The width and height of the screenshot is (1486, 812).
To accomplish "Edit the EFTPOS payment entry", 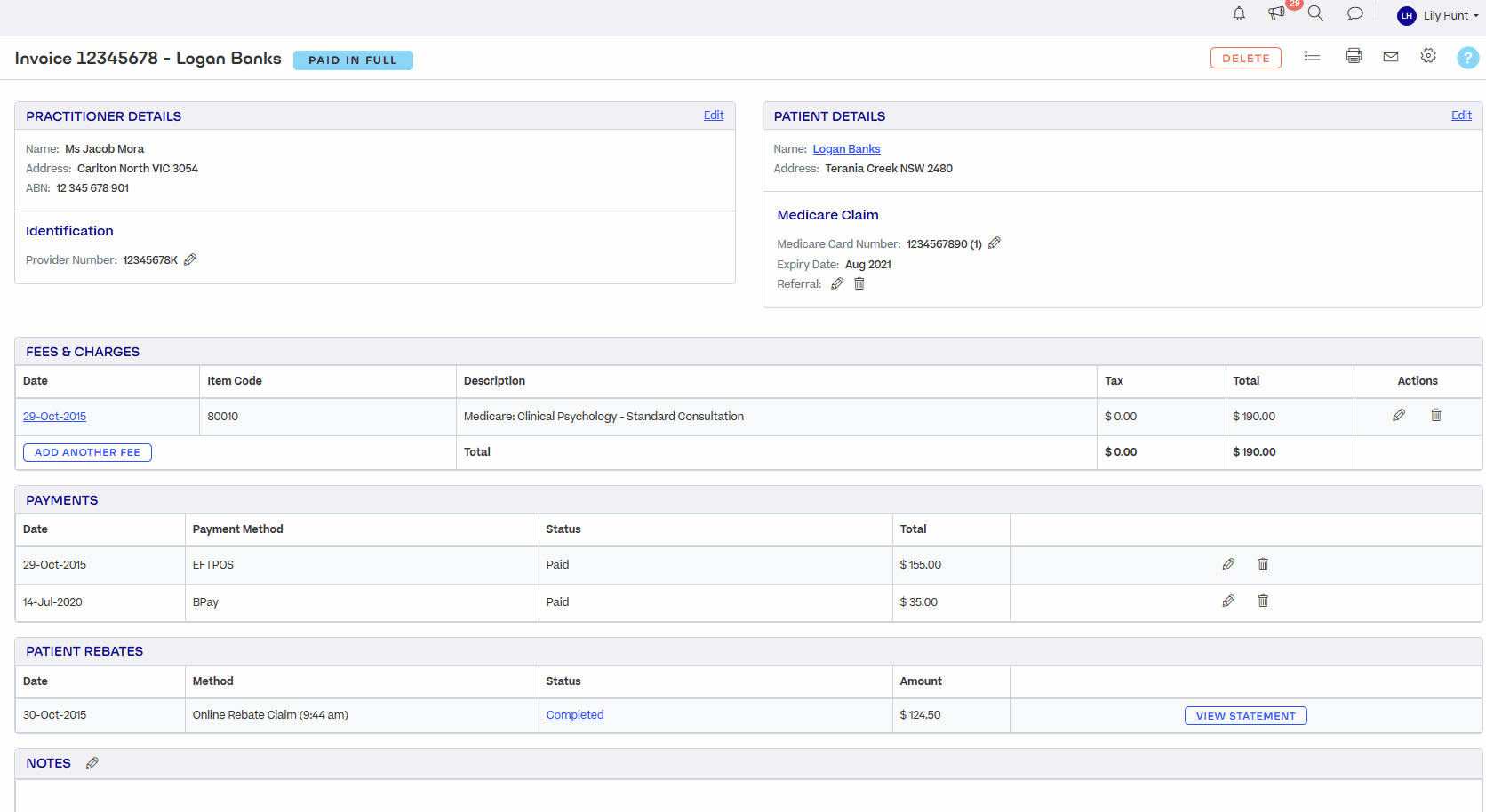I will (1228, 565).
